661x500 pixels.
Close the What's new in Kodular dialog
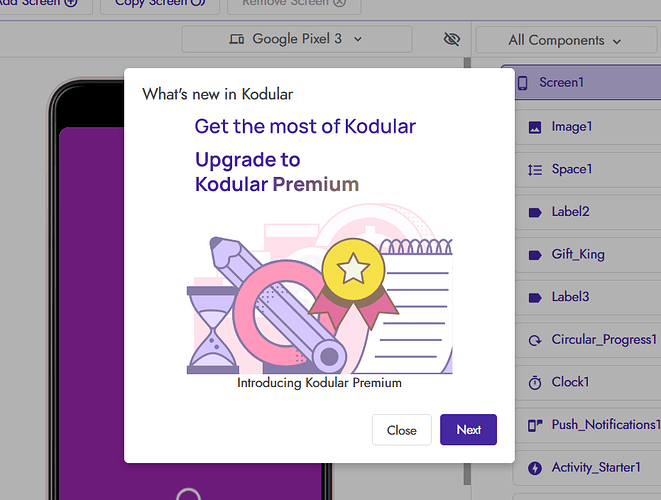tap(402, 430)
